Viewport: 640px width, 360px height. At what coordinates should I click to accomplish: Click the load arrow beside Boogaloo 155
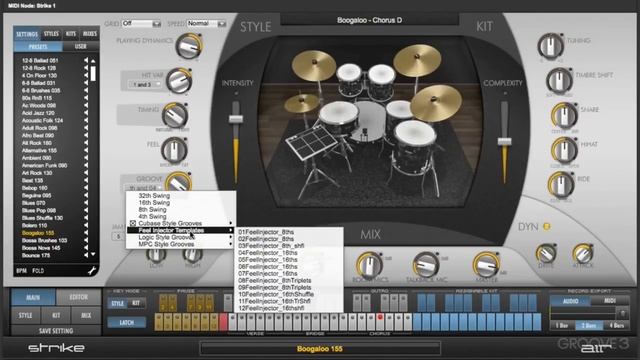86,233
